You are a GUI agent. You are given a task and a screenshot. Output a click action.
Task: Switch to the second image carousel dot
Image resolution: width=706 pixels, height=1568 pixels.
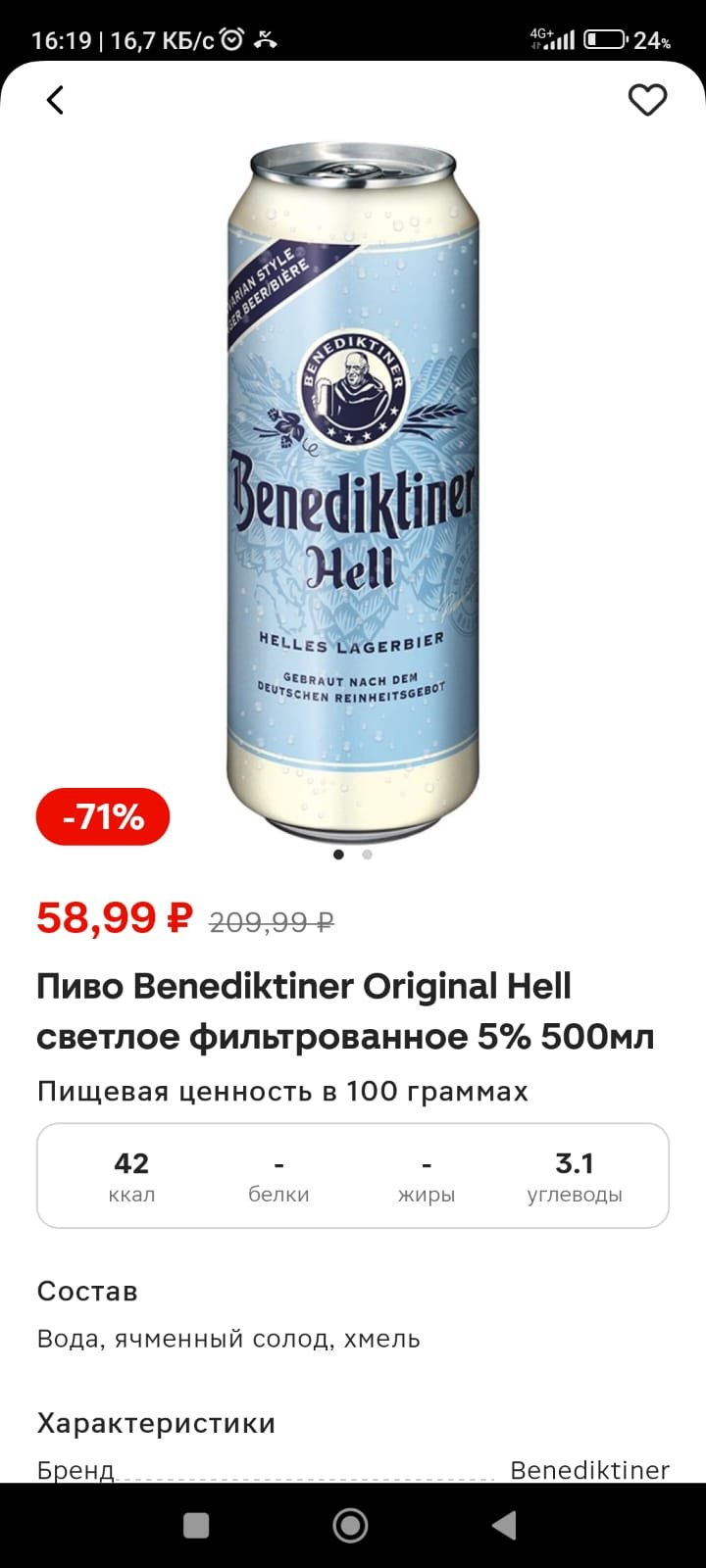(367, 855)
